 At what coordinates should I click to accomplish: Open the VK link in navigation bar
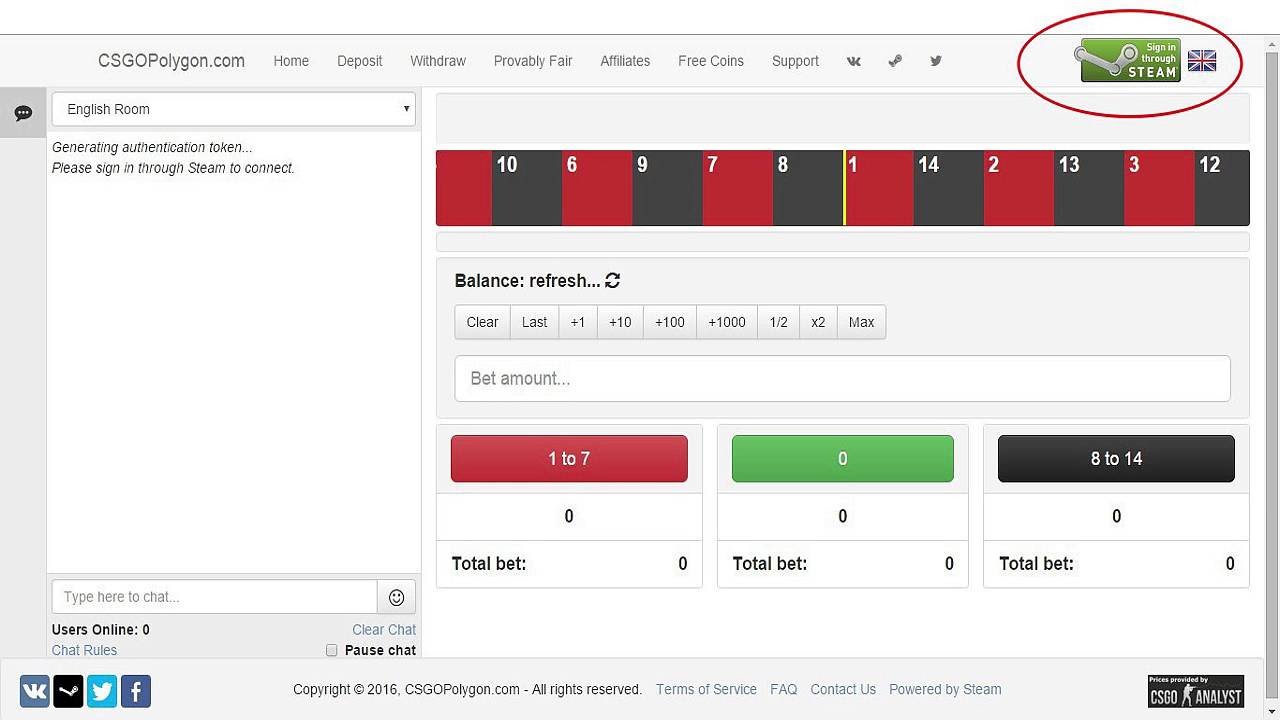[x=853, y=61]
